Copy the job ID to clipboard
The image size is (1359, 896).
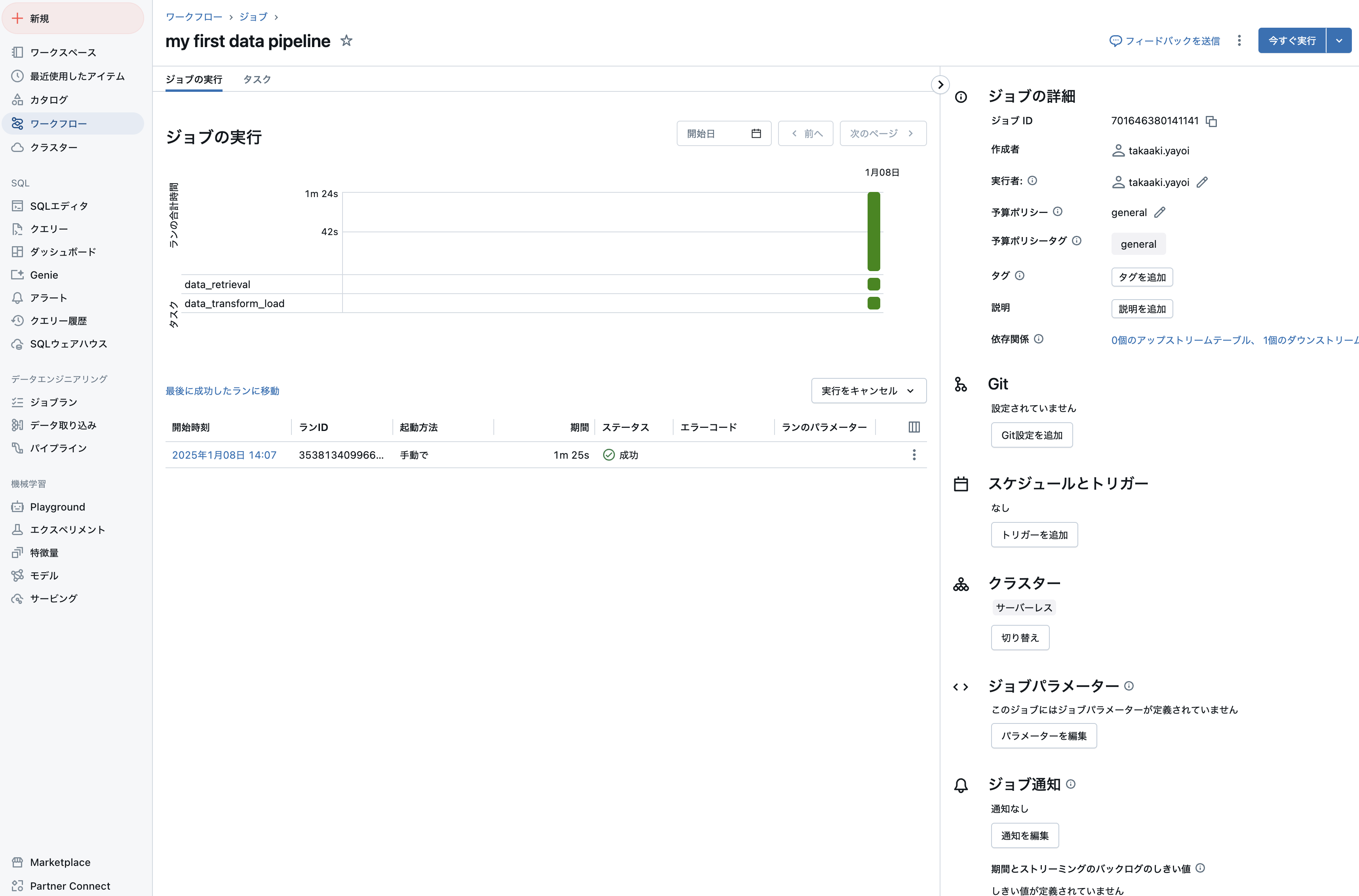coord(1211,121)
